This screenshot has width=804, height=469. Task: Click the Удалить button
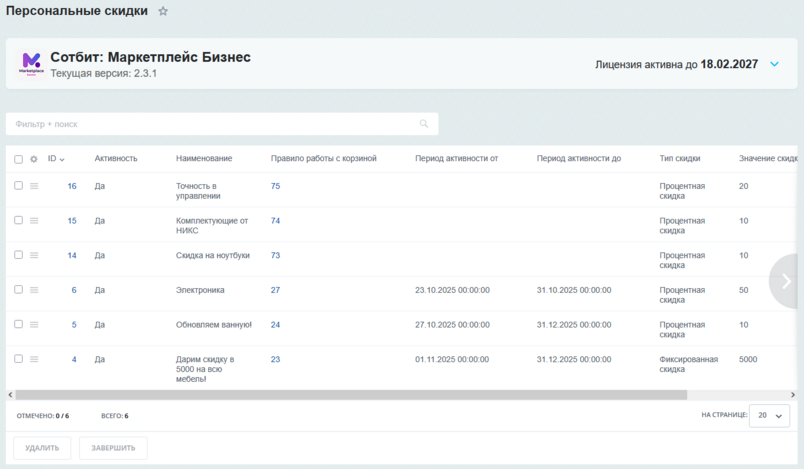coord(42,448)
